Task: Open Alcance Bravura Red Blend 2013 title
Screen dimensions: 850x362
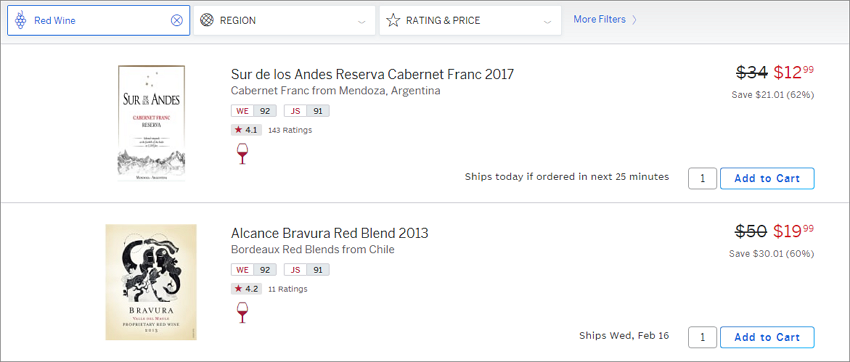Action: click(x=330, y=233)
